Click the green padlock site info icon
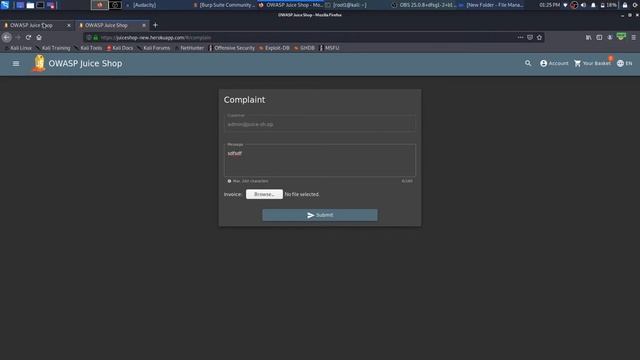 (96, 38)
